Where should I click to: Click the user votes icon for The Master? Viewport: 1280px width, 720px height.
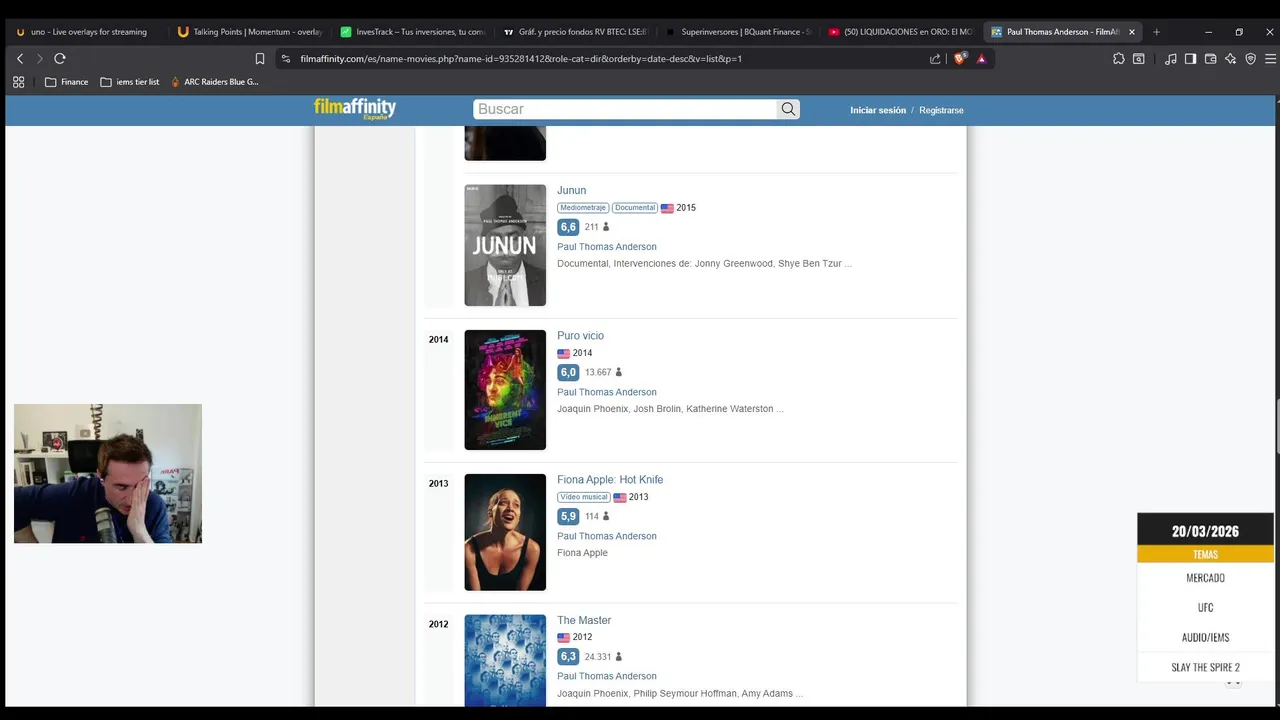pyautogui.click(x=618, y=657)
